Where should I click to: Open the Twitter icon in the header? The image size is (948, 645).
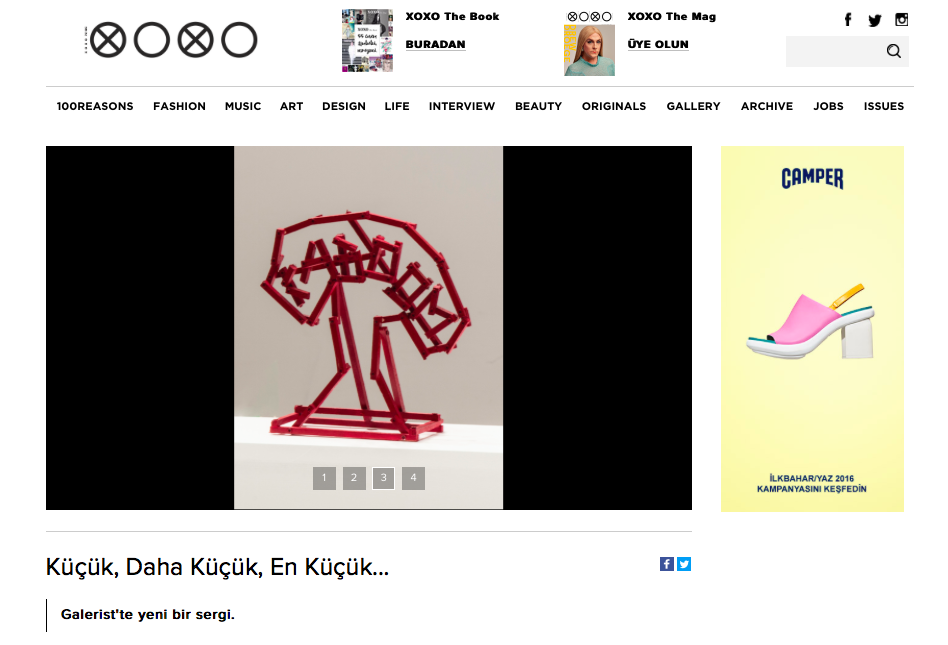pyautogui.click(x=874, y=21)
